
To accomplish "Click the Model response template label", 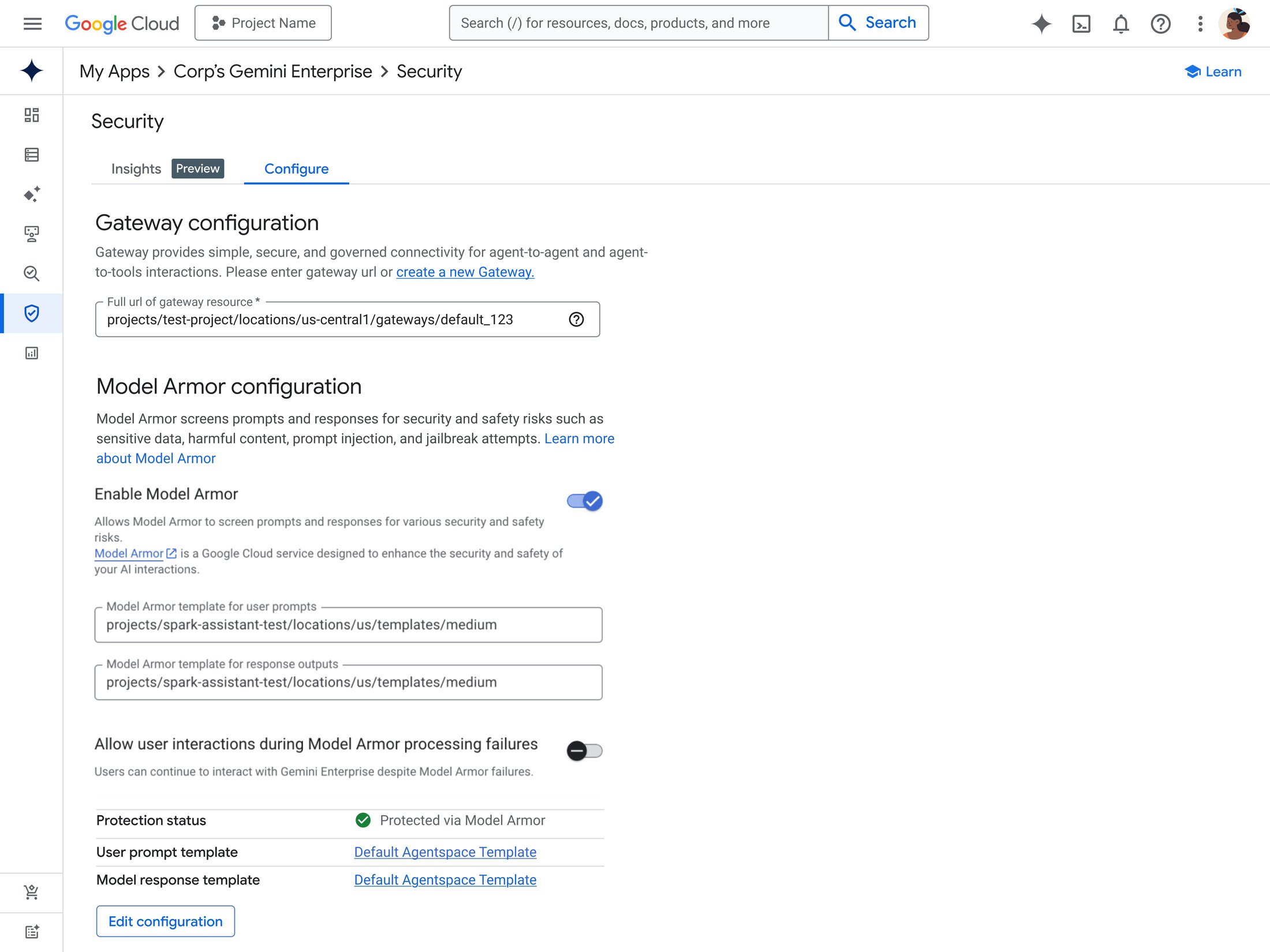I will [178, 879].
